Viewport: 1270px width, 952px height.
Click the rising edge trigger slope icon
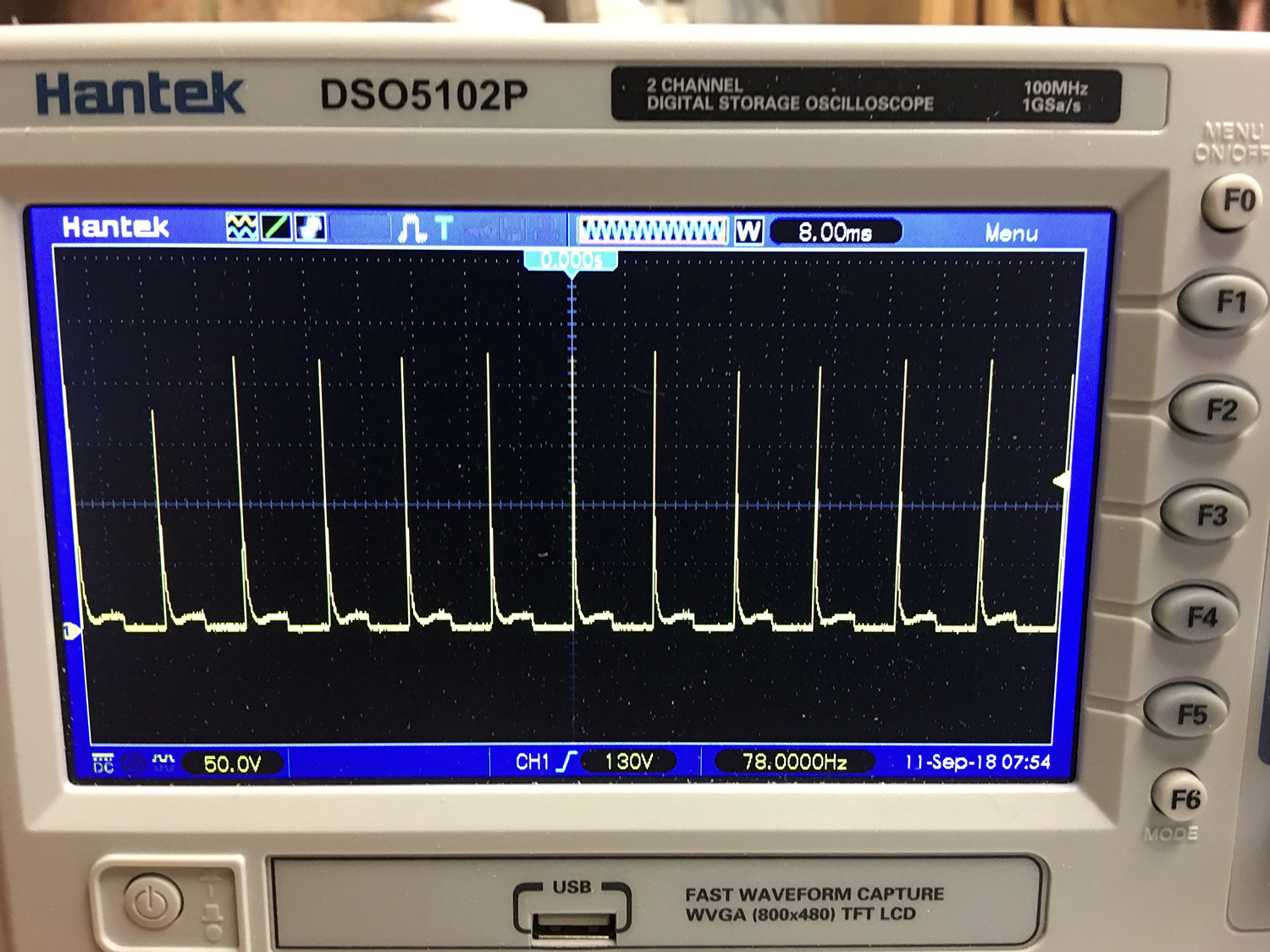[566, 762]
